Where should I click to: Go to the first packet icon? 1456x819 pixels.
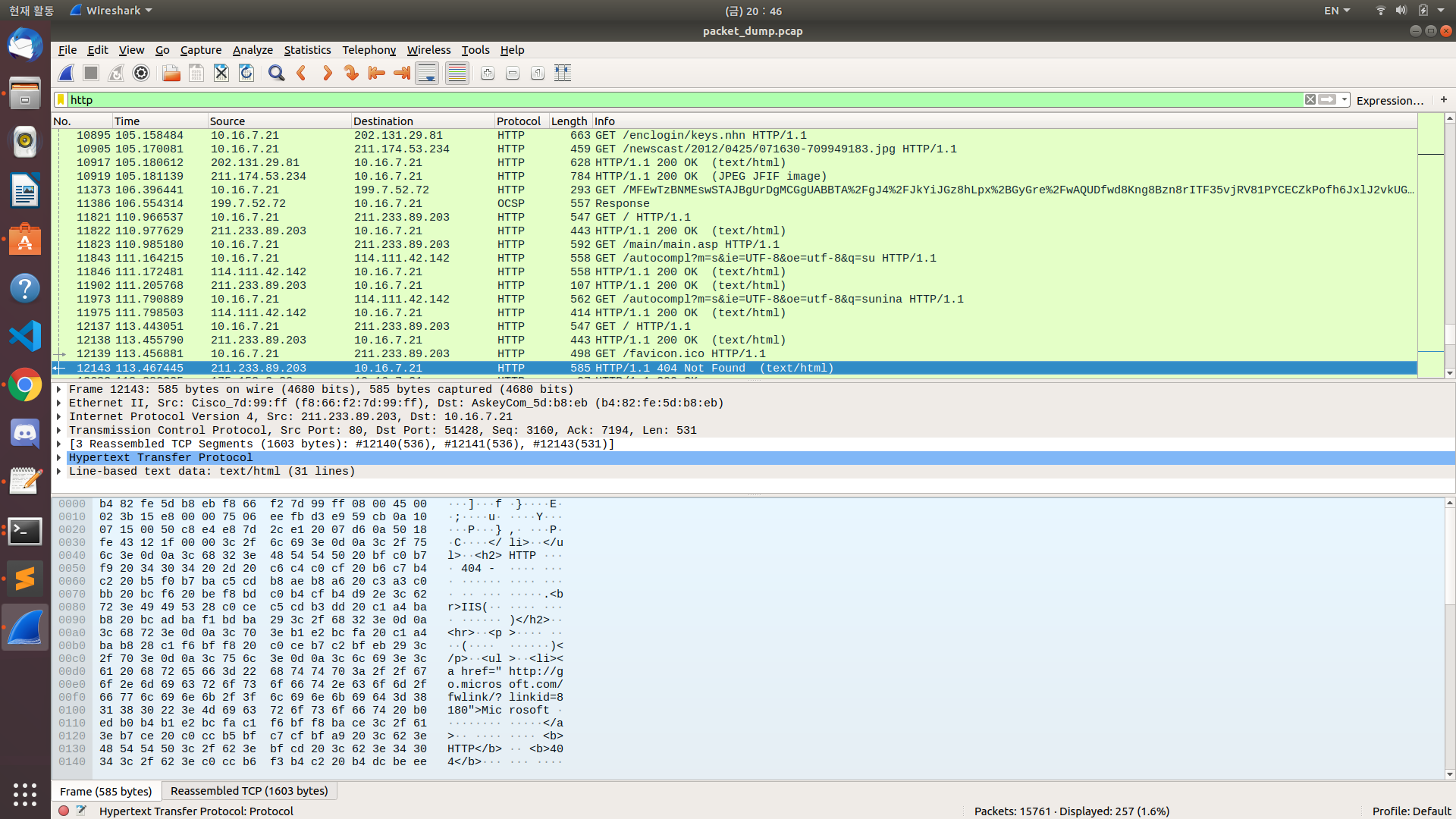tap(377, 74)
